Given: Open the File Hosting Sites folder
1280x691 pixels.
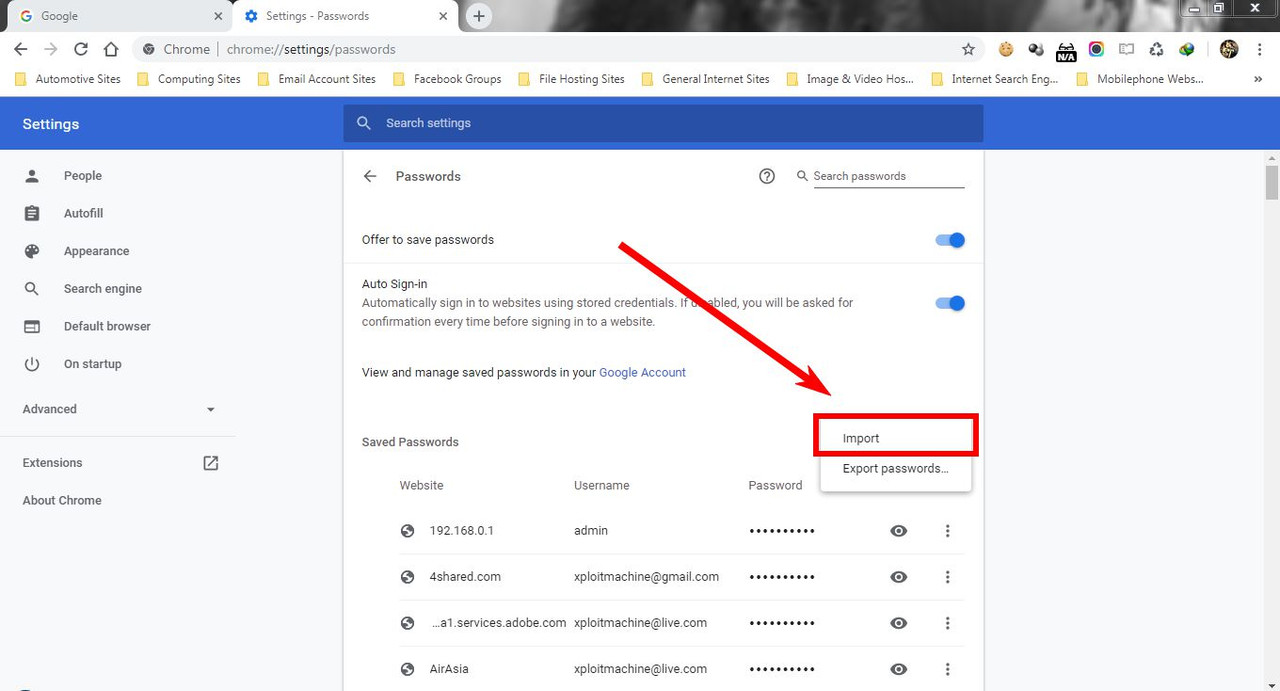Looking at the screenshot, I should click(x=571, y=79).
